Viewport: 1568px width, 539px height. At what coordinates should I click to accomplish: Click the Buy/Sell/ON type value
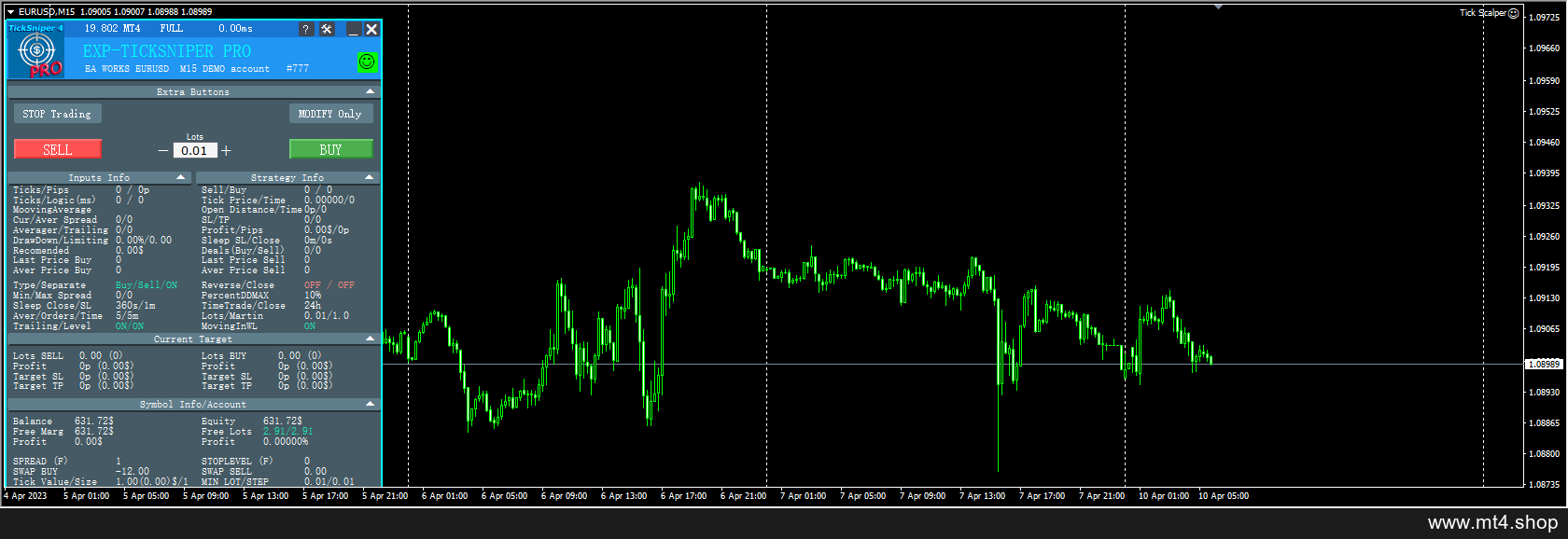(147, 285)
